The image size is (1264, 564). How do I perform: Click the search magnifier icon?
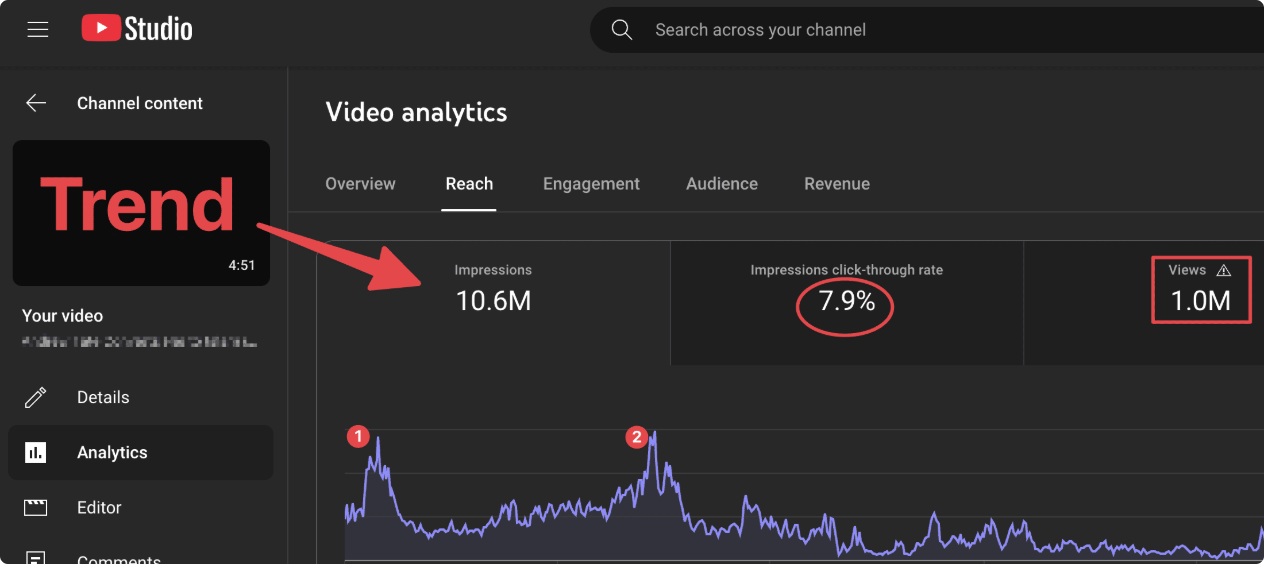click(x=622, y=30)
